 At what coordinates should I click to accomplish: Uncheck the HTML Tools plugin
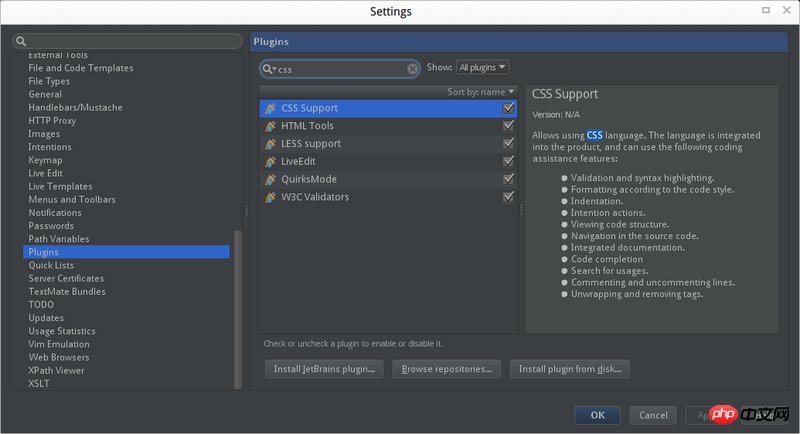pos(508,125)
